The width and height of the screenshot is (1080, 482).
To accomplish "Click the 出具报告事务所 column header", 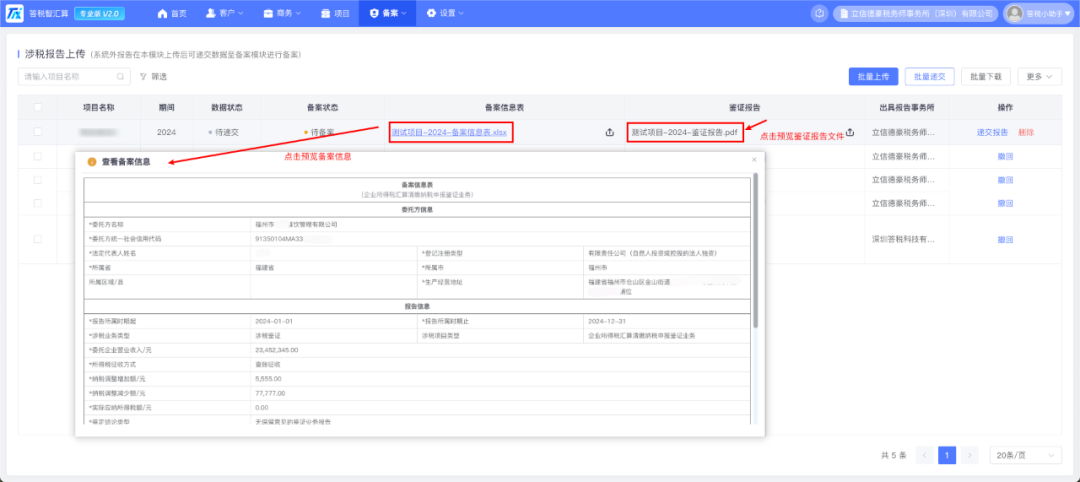I will pos(906,107).
